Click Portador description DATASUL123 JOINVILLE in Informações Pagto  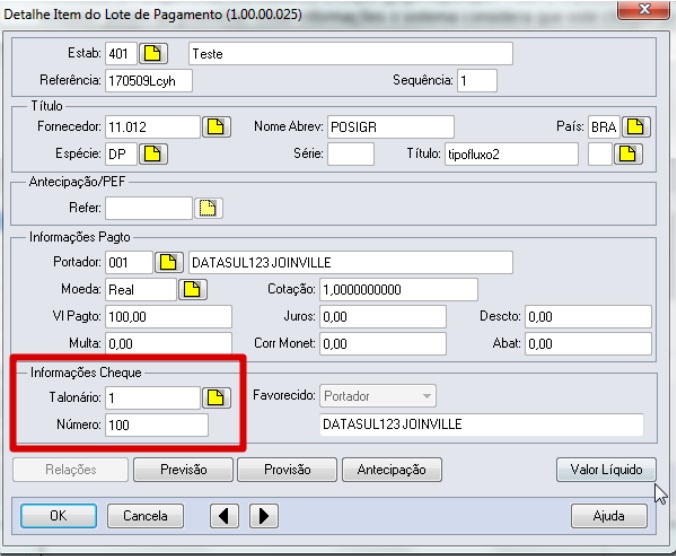click(351, 262)
